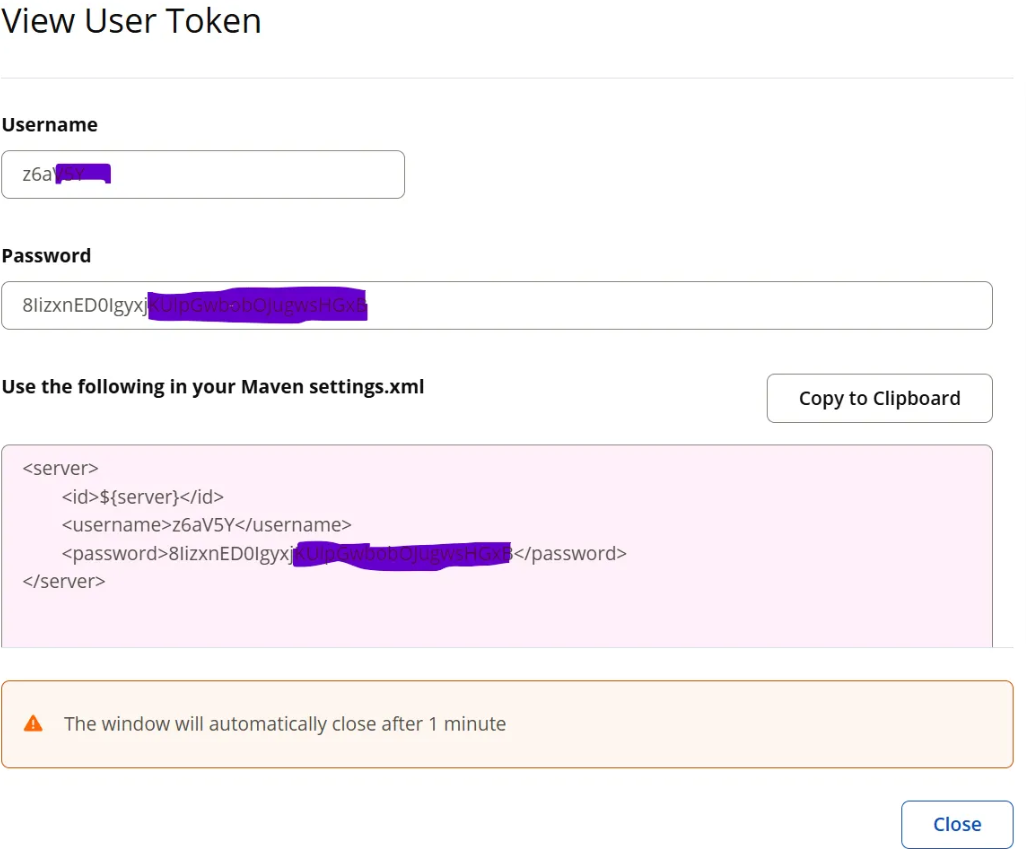1026x849 pixels.
Task: Click the opening <server> tag line
Action: (60, 468)
